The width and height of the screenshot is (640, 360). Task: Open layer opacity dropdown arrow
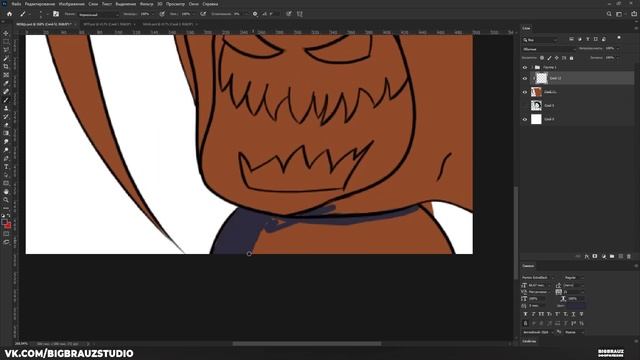pos(617,49)
